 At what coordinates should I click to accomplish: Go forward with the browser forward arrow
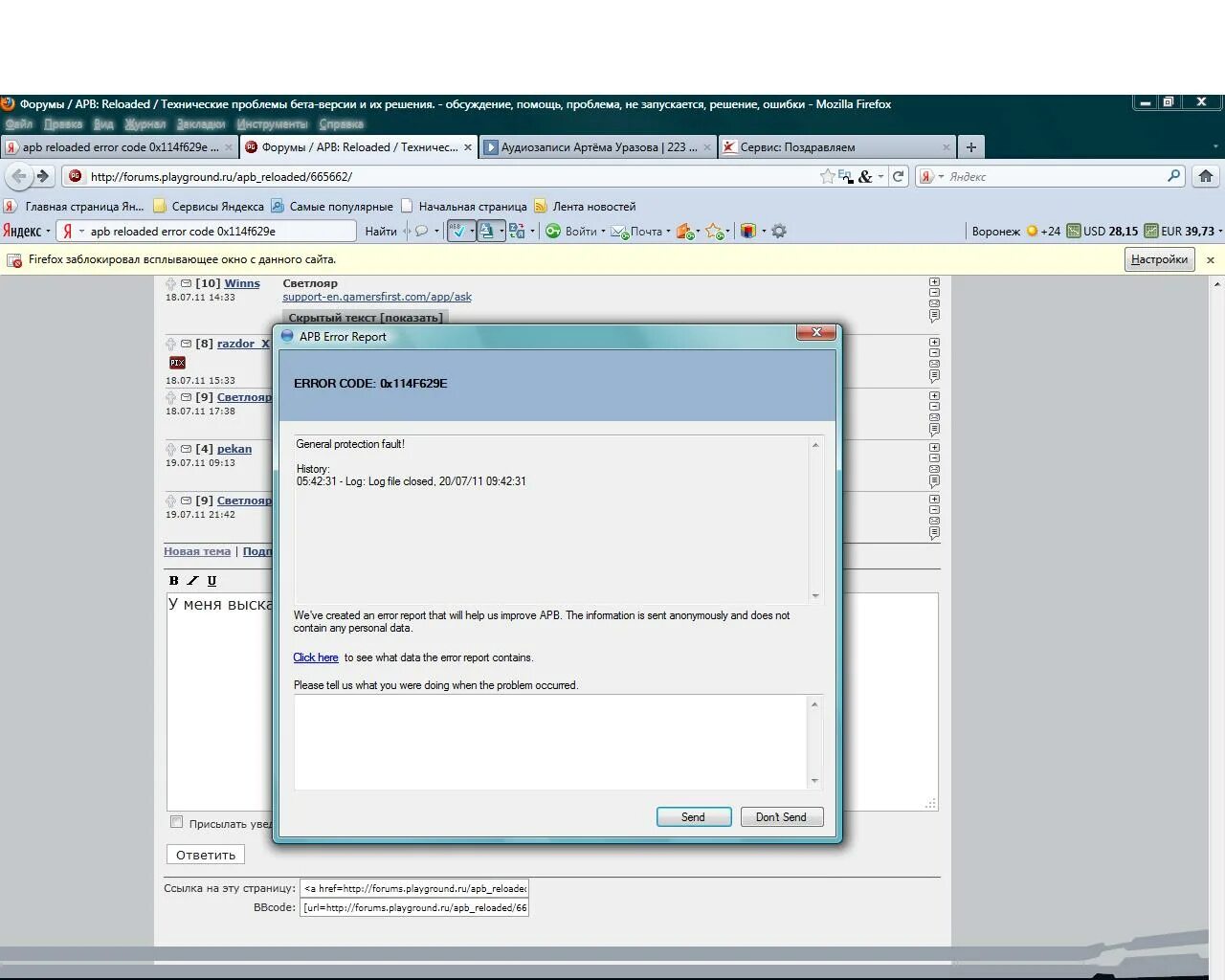tap(43, 176)
